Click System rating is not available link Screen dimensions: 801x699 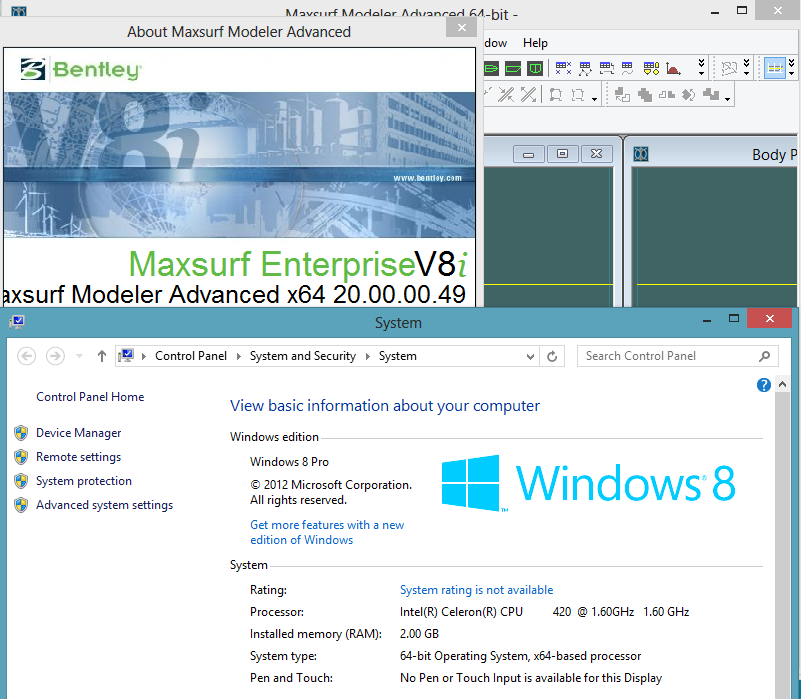coord(476,590)
